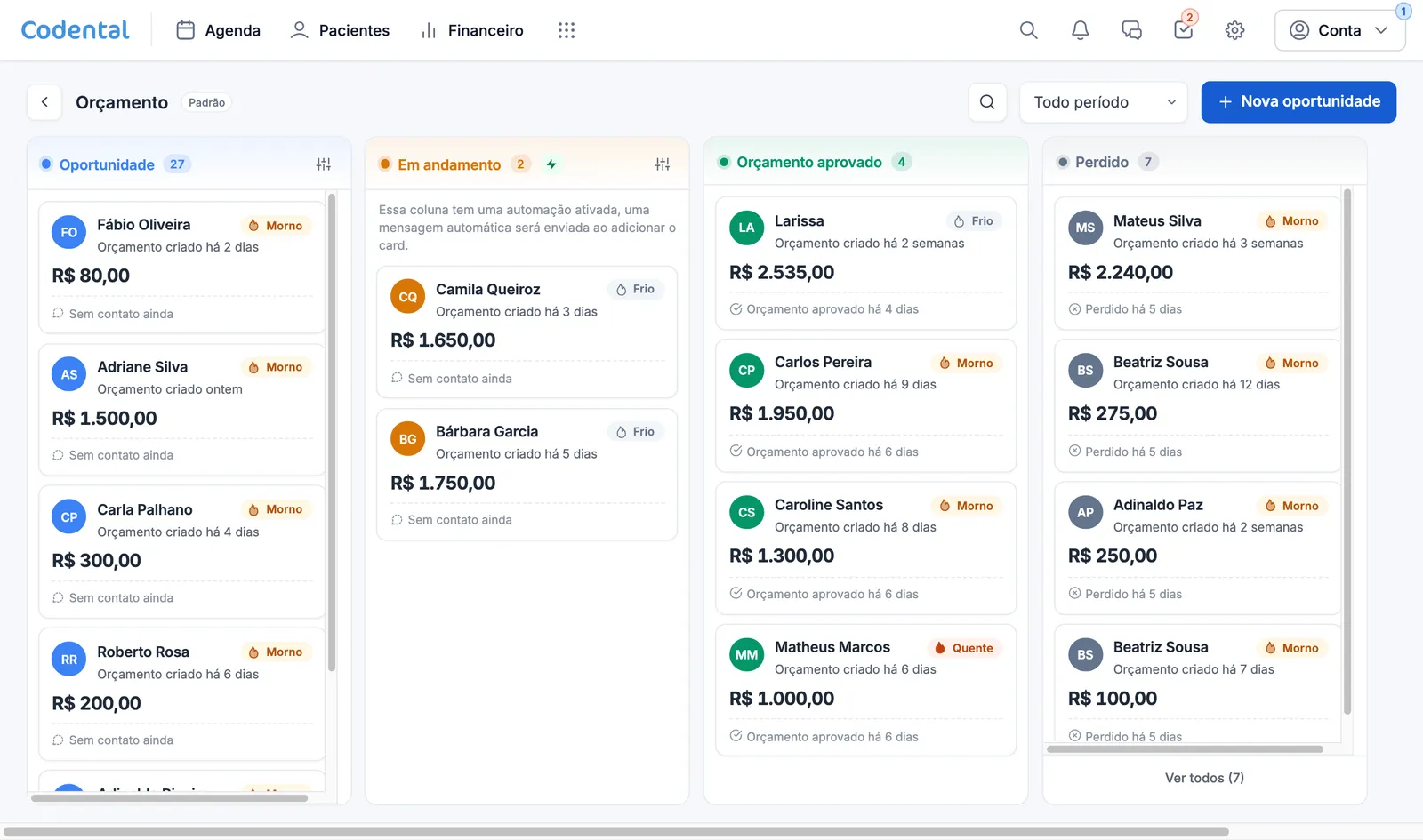
Task: Open the Financeiro menu
Action: click(x=472, y=30)
